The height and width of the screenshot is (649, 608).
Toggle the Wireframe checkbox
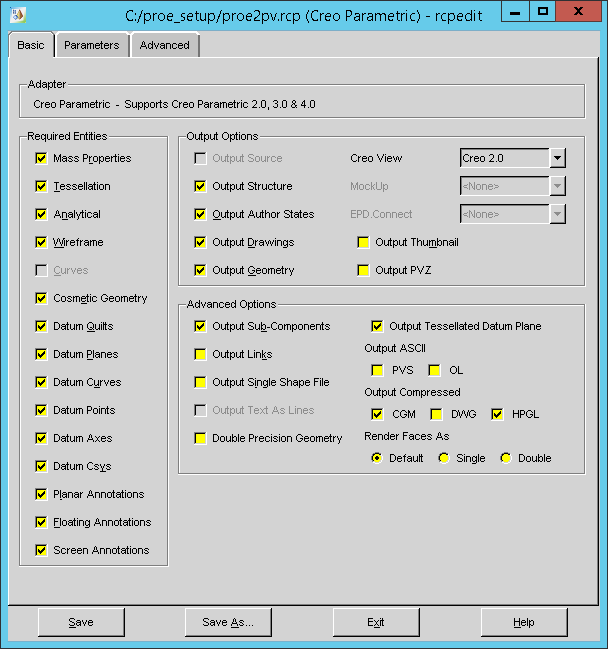(41, 242)
